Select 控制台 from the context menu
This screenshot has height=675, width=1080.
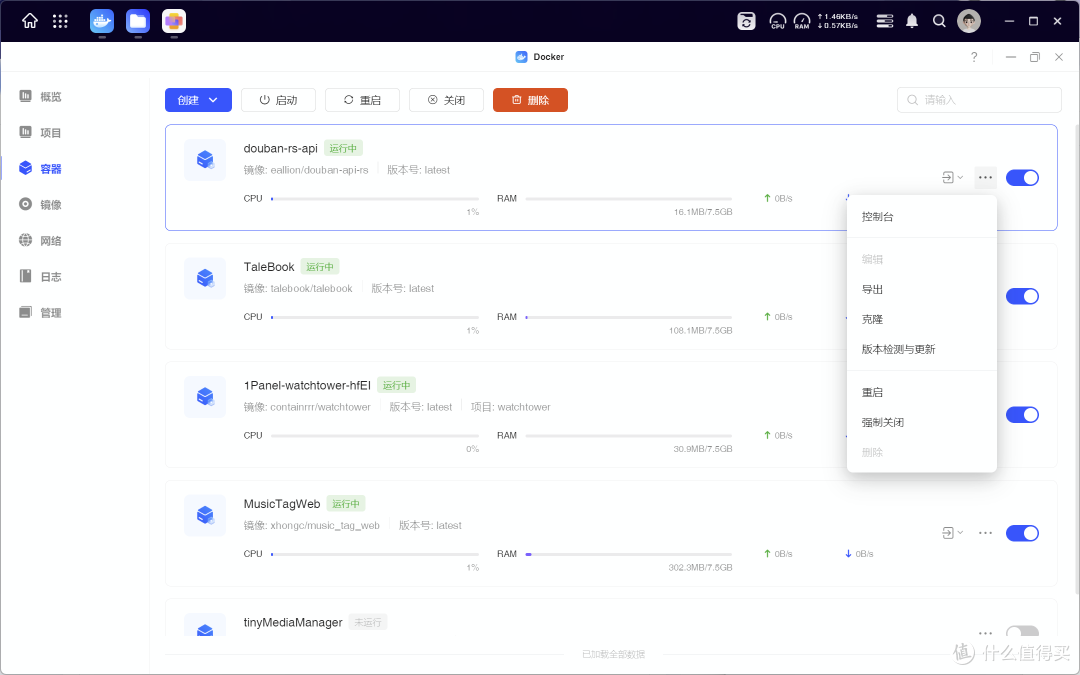(877, 217)
